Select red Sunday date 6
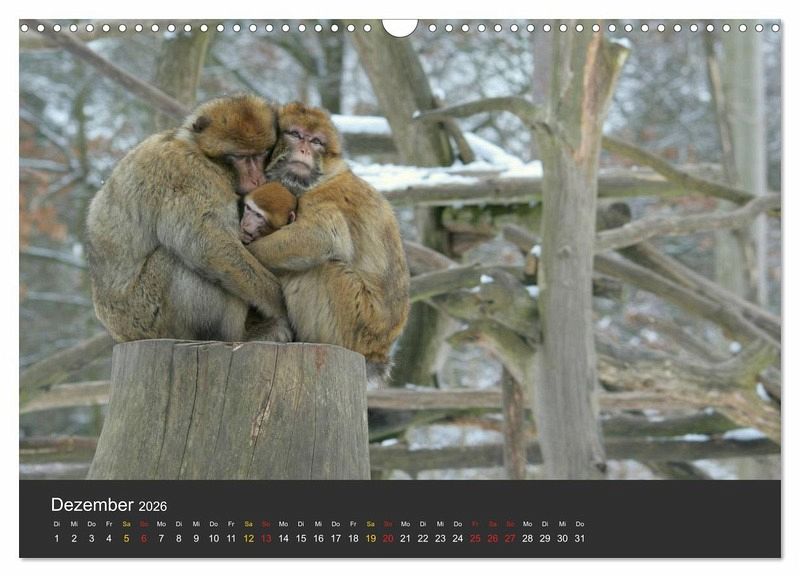Screen dimensions: 800x577 pos(144,538)
